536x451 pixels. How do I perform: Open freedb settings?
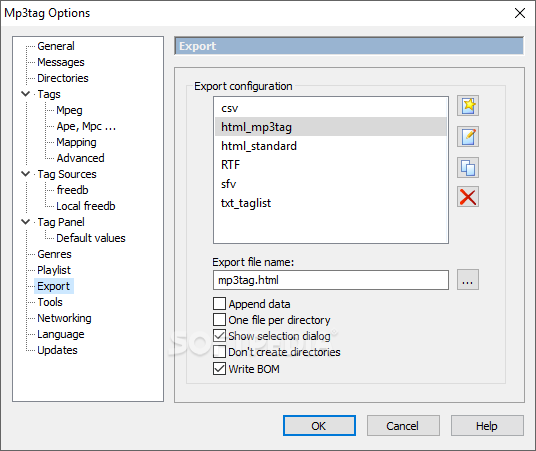pyautogui.click(x=72, y=190)
